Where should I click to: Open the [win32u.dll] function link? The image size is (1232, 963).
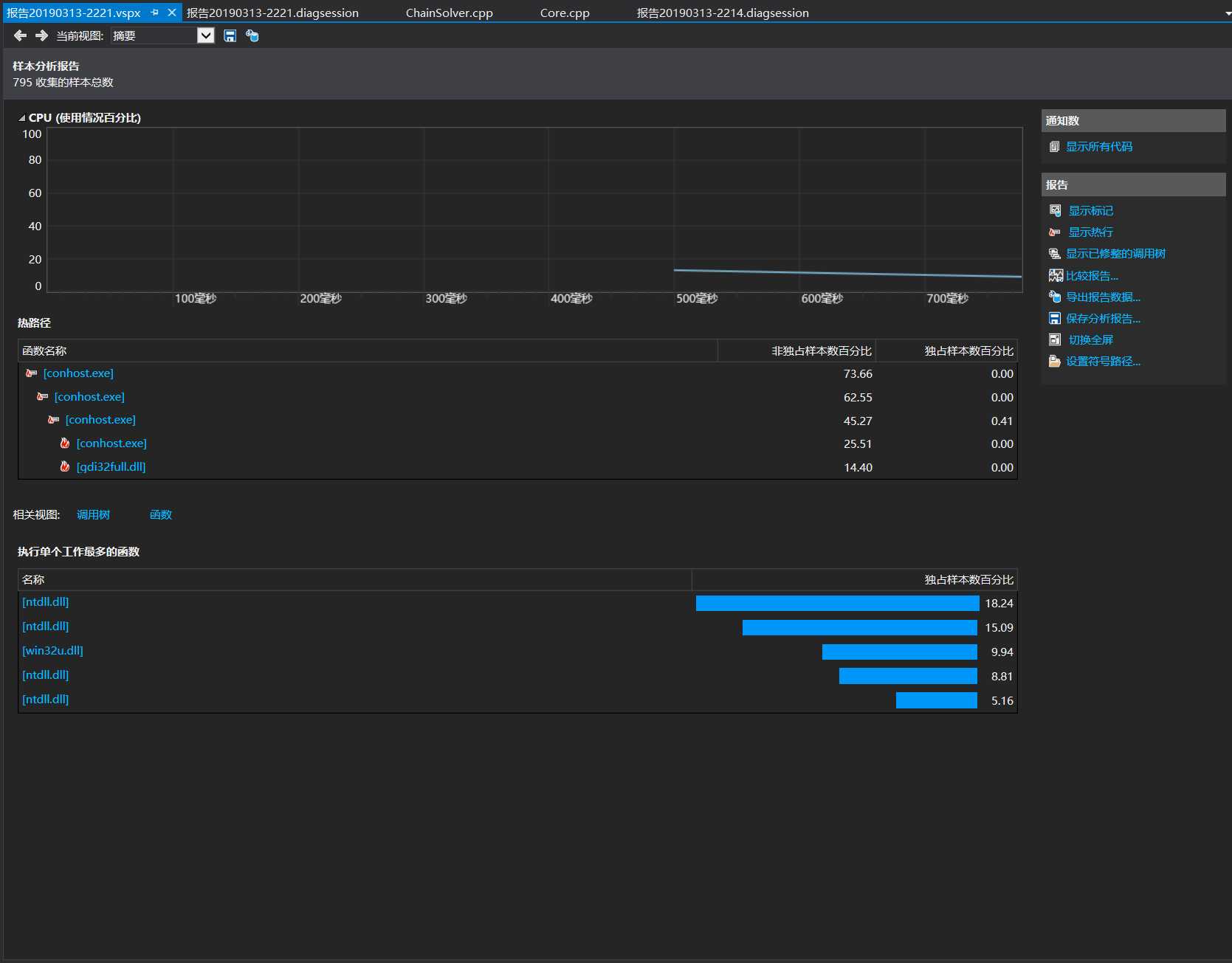[52, 651]
